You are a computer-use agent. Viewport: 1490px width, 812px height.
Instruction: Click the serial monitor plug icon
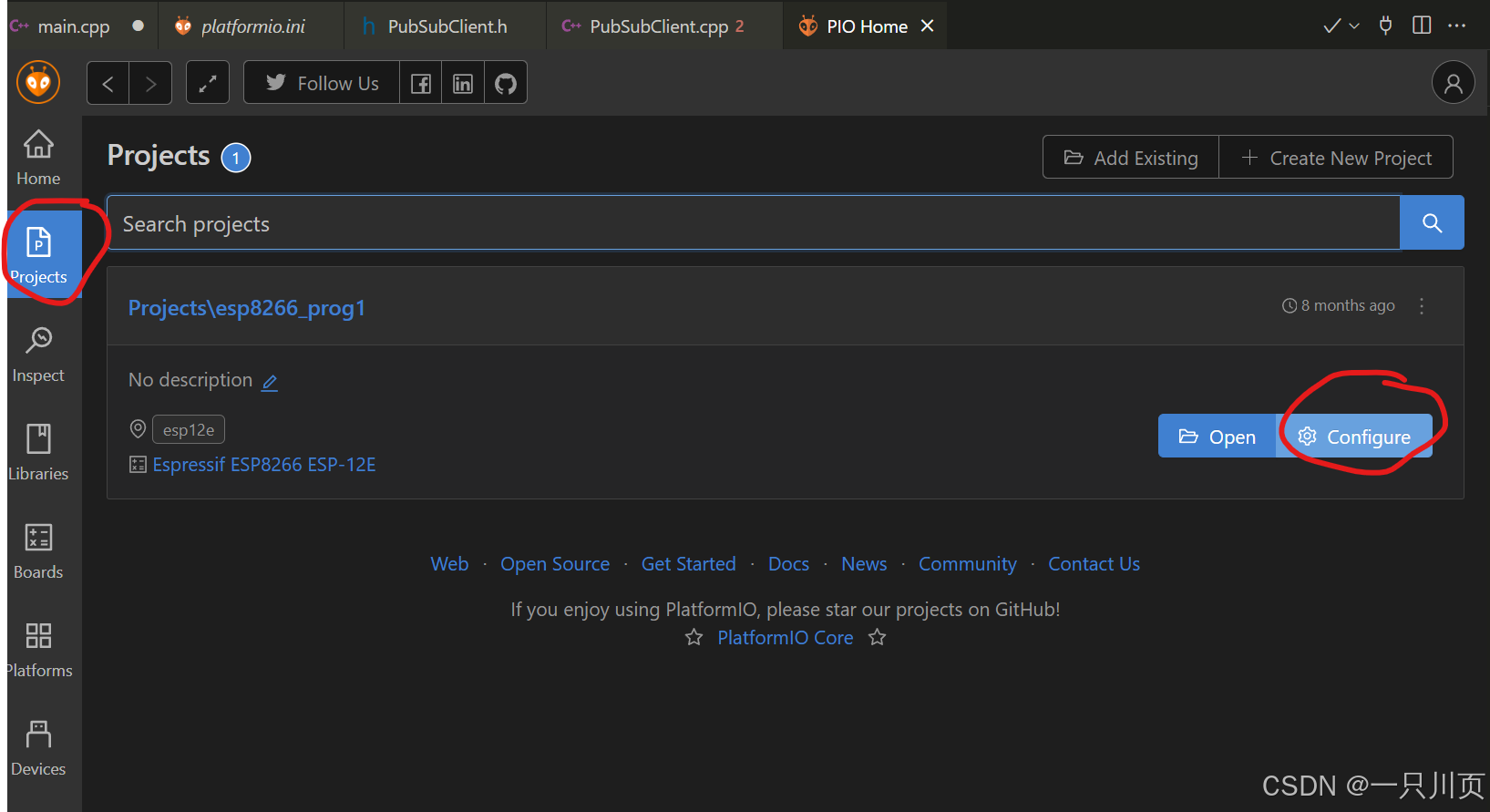[1385, 26]
